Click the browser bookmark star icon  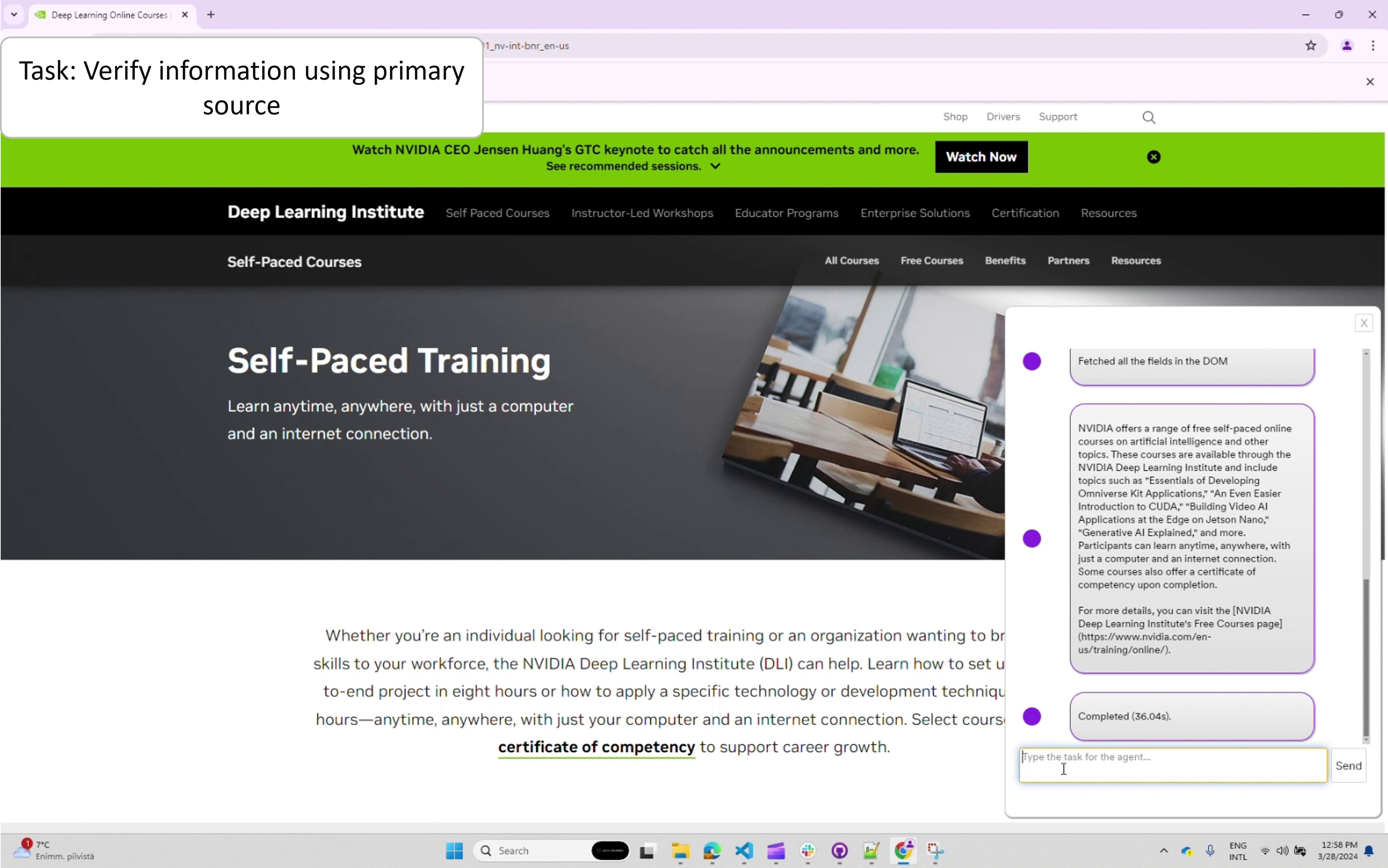coord(1311,46)
